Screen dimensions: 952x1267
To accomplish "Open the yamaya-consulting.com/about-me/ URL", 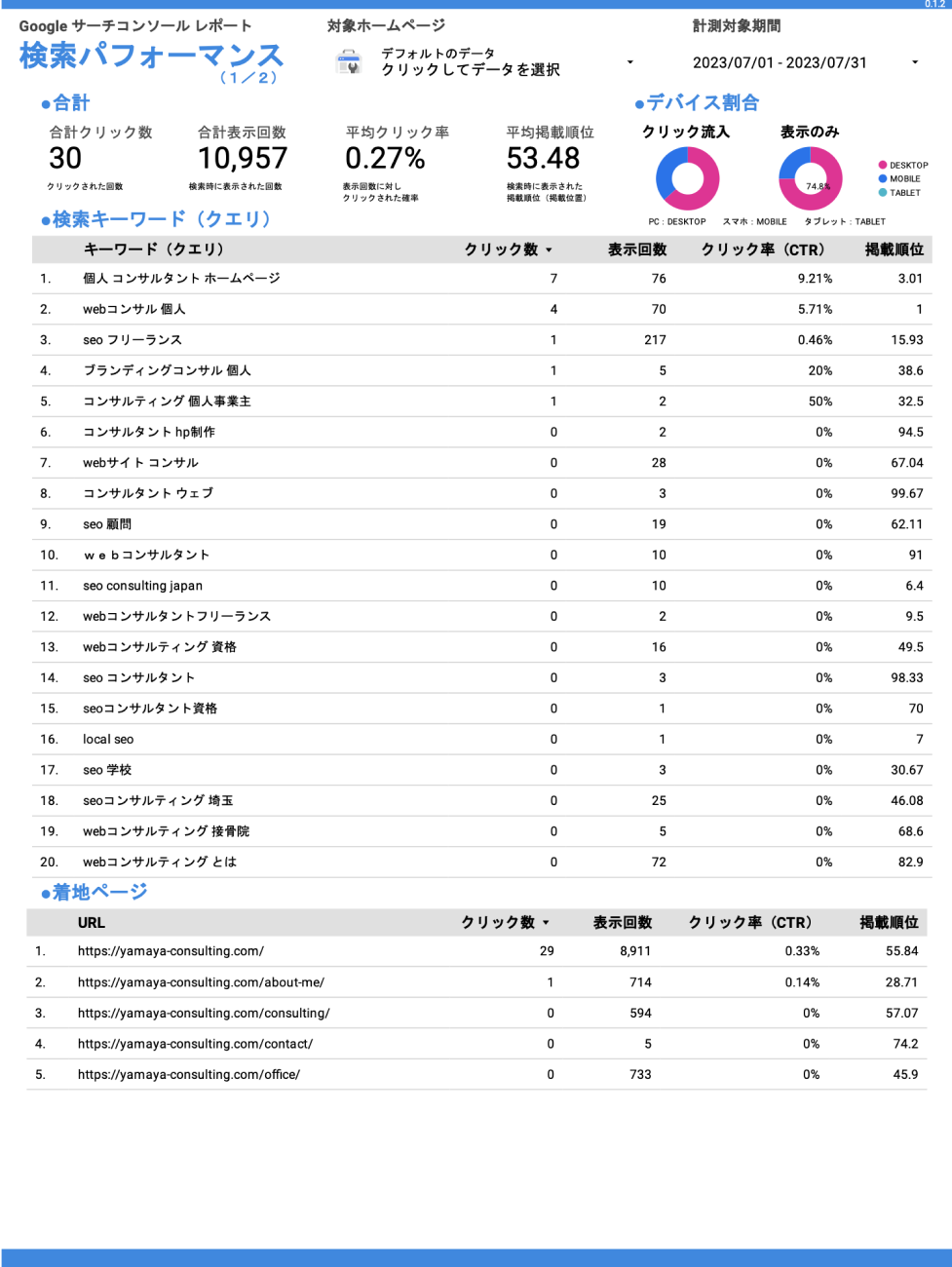I will 201,982.
